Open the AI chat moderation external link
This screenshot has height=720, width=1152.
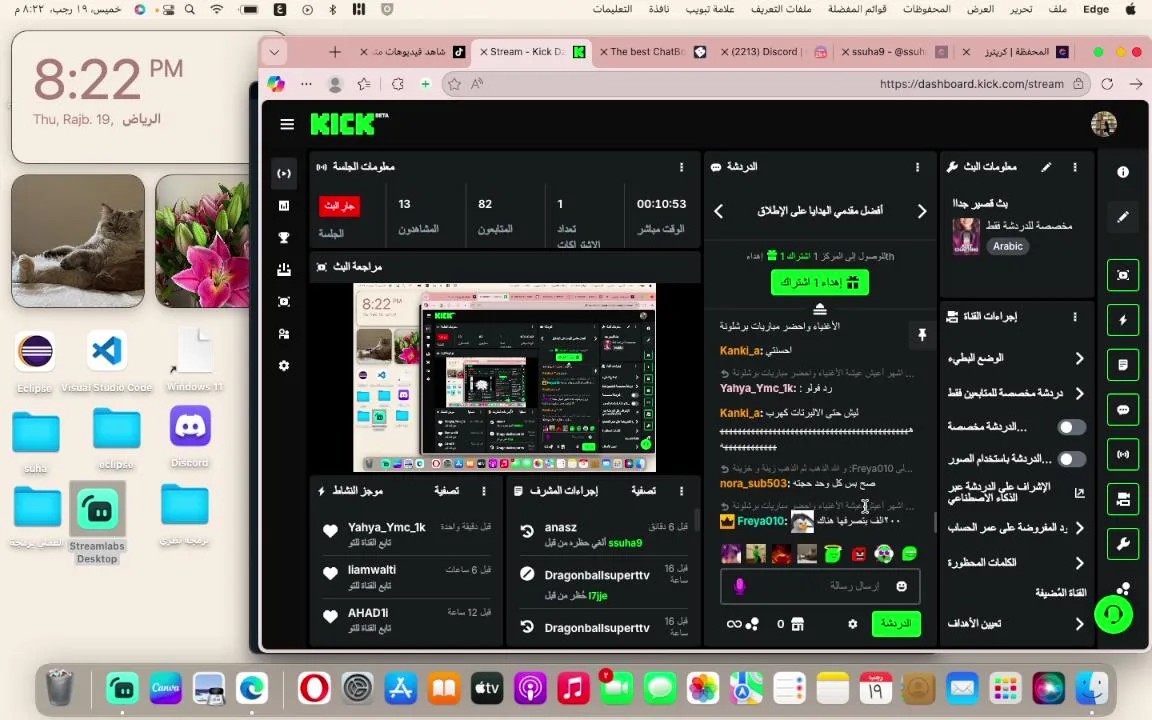(1079, 493)
